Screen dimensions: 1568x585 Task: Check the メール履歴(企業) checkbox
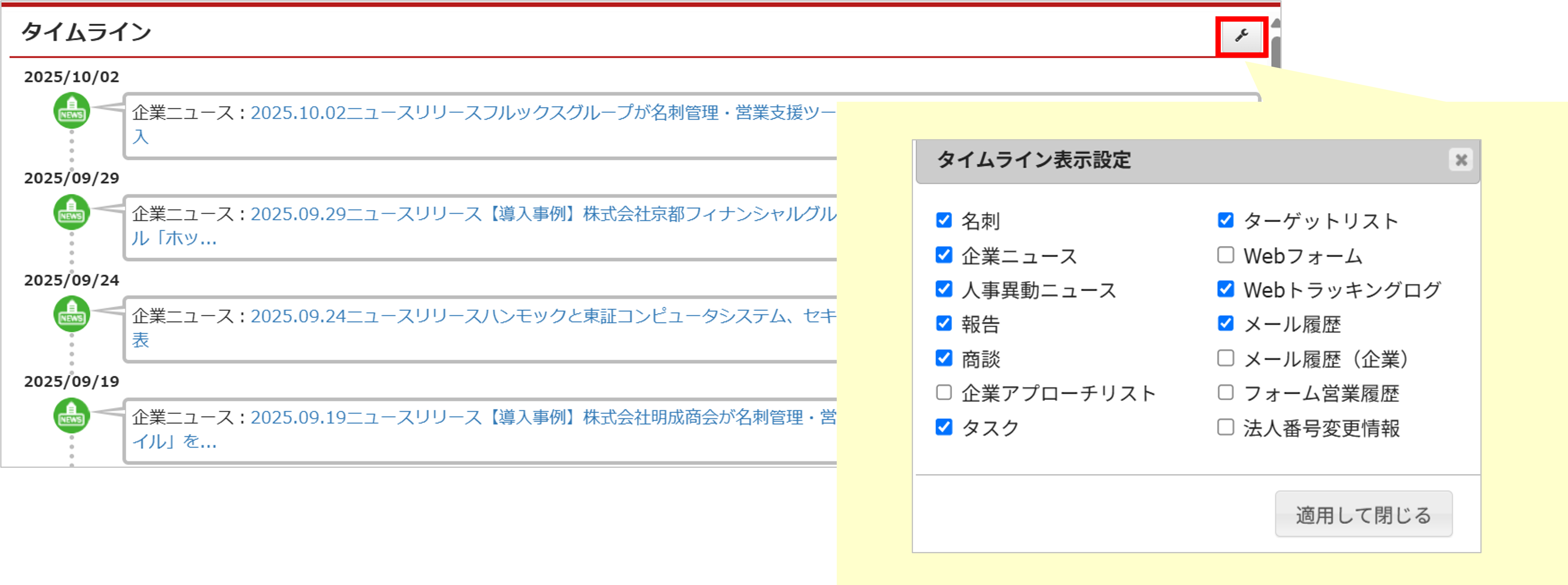[x=1225, y=358]
